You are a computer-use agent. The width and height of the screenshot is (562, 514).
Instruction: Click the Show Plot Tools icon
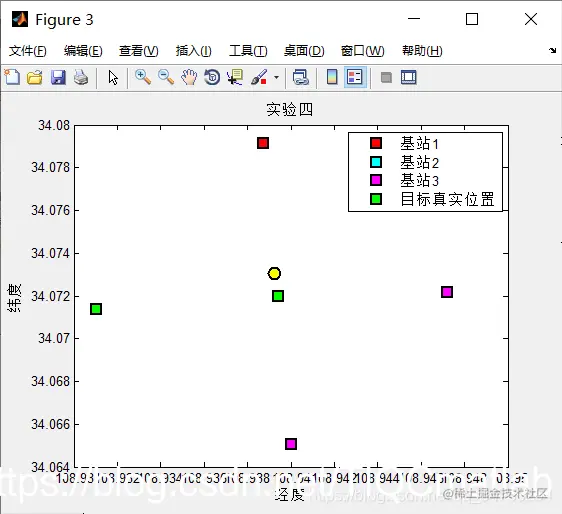[409, 77]
